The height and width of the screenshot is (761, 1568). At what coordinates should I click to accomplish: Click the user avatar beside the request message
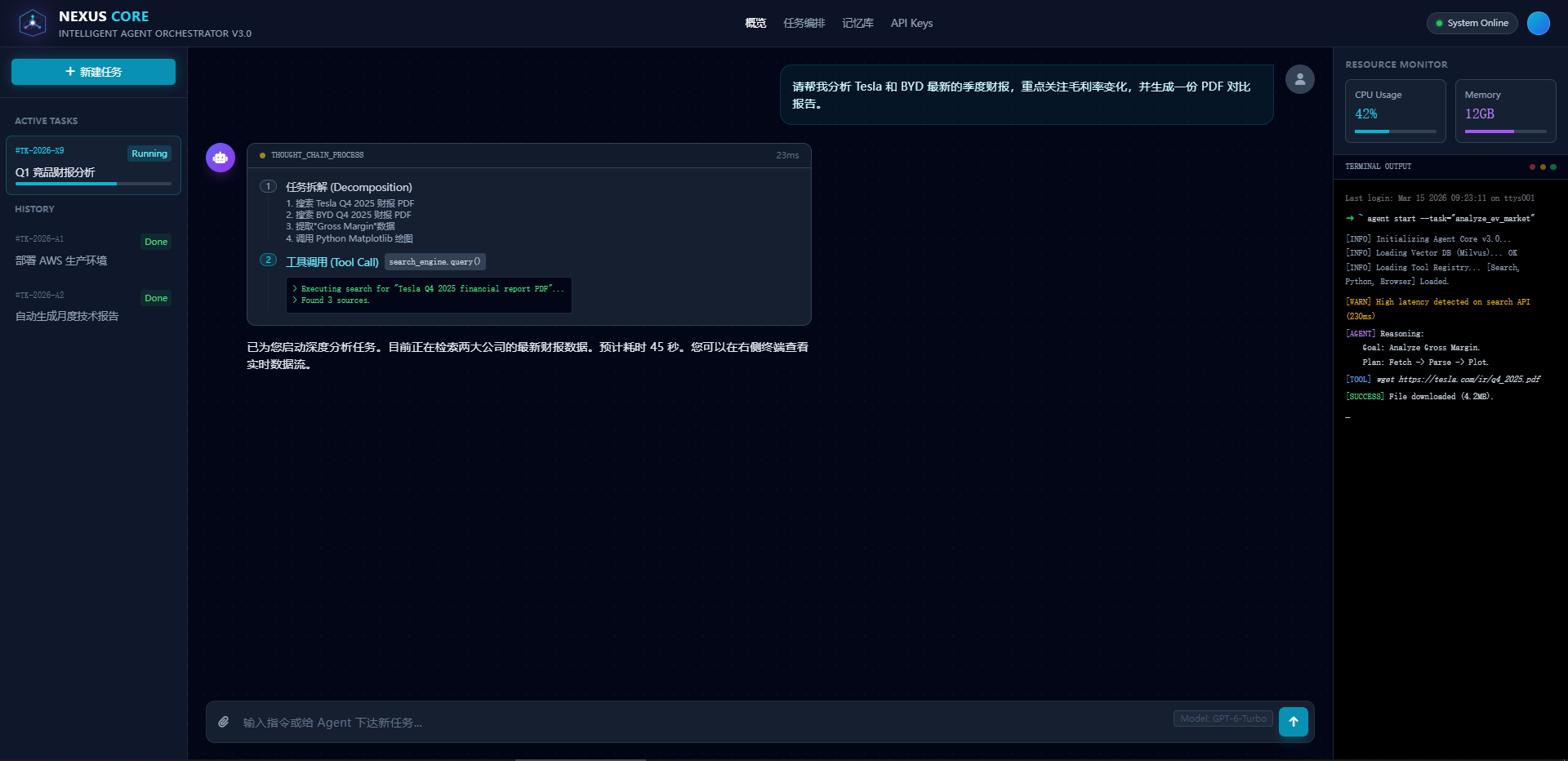1300,78
